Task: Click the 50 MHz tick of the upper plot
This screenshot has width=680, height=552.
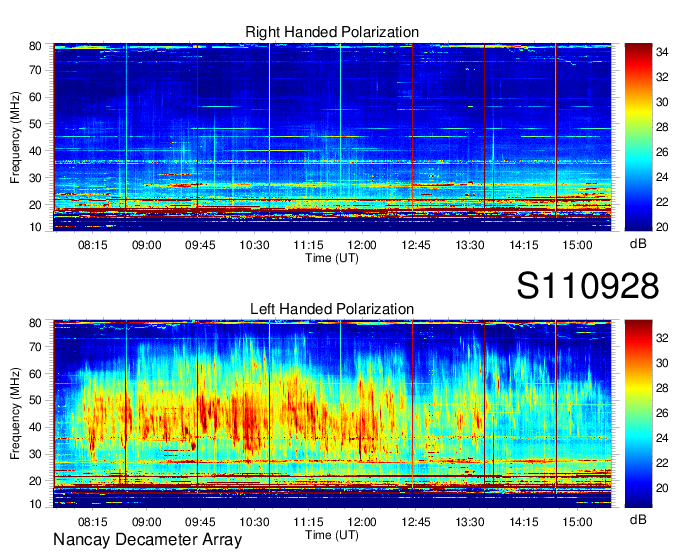Action: [35, 124]
